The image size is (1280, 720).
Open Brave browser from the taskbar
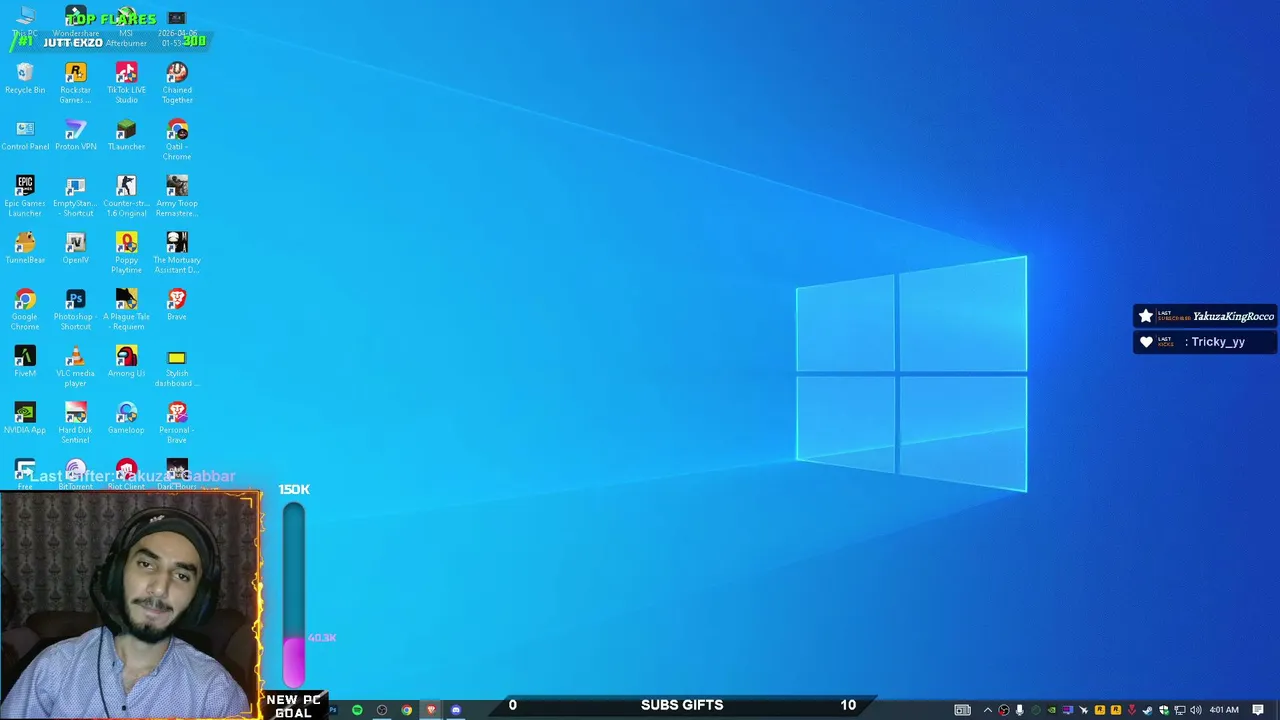(431, 710)
